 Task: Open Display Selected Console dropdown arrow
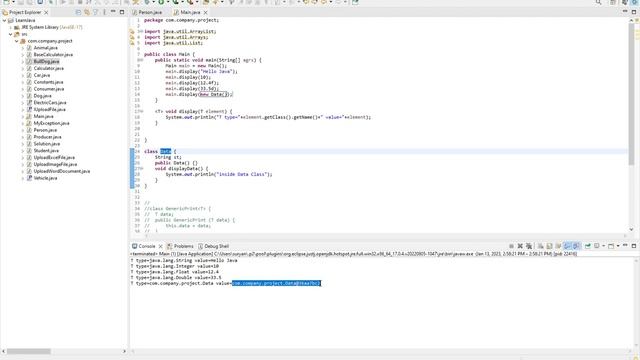click(603, 246)
